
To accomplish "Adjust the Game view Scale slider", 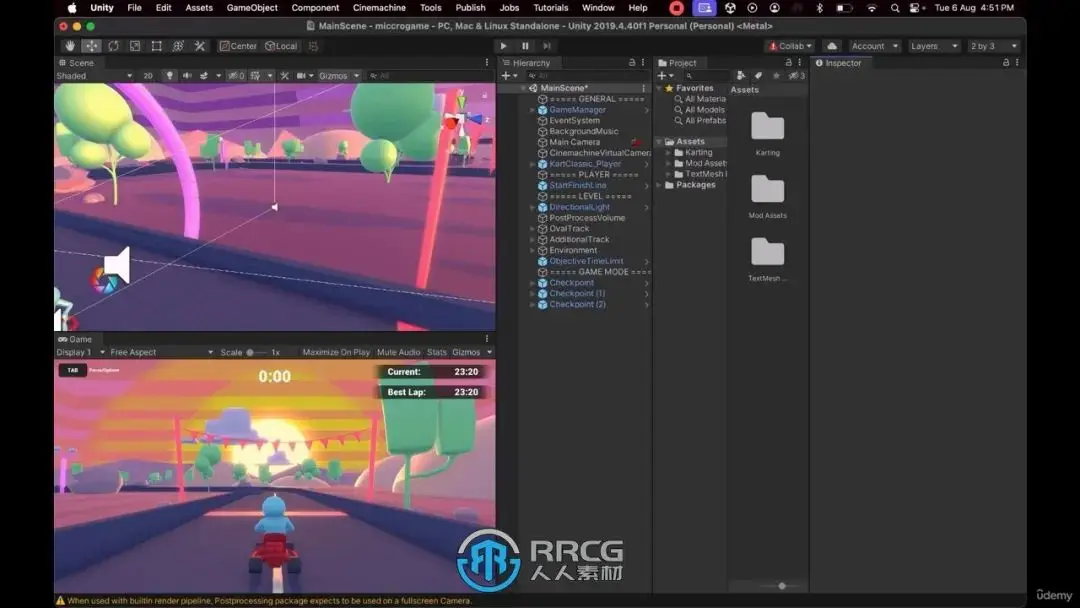I will (x=256, y=352).
